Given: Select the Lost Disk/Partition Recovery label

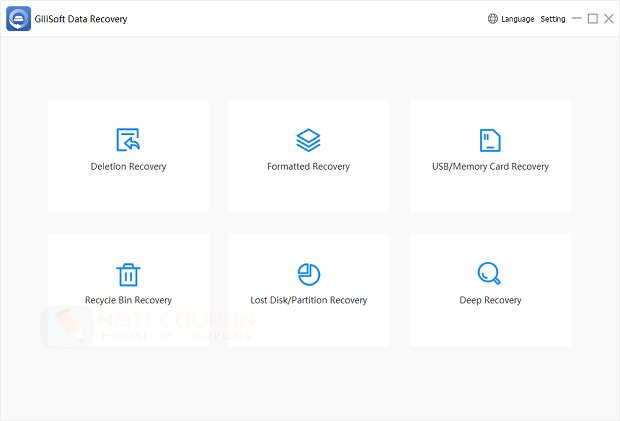Looking at the screenshot, I should click(x=308, y=300).
